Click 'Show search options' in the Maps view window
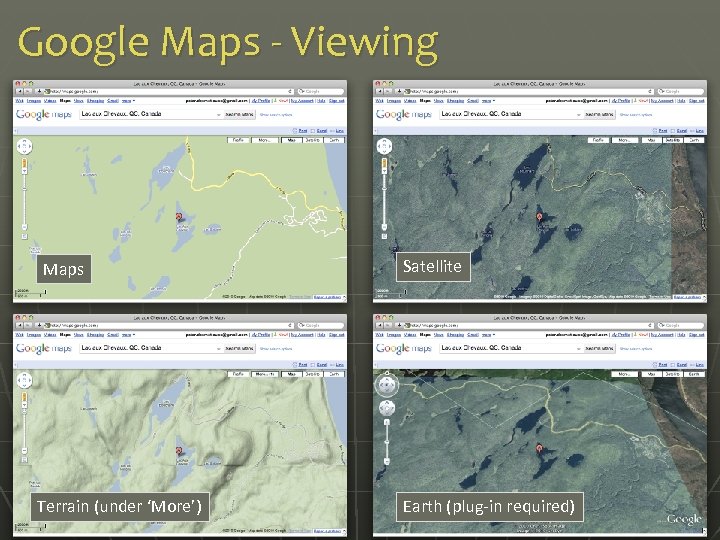Image resolution: width=720 pixels, height=540 pixels. pyautogui.click(x=276, y=115)
